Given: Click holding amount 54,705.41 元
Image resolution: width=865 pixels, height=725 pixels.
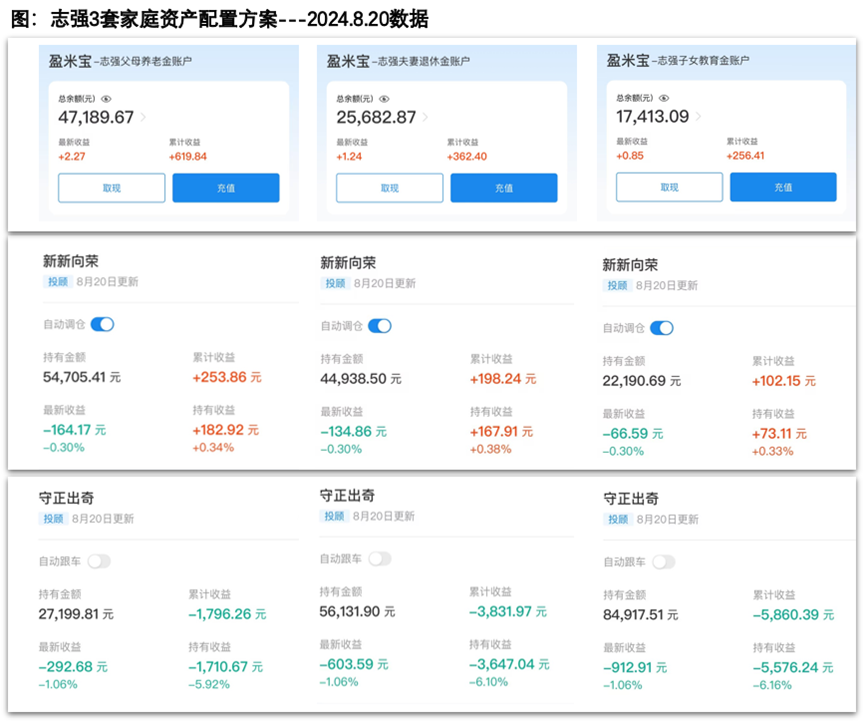Looking at the screenshot, I should 82,377.
